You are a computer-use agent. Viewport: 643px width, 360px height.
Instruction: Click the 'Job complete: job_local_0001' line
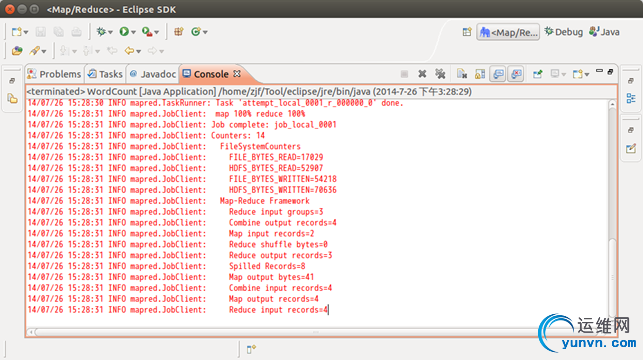pos(182,125)
